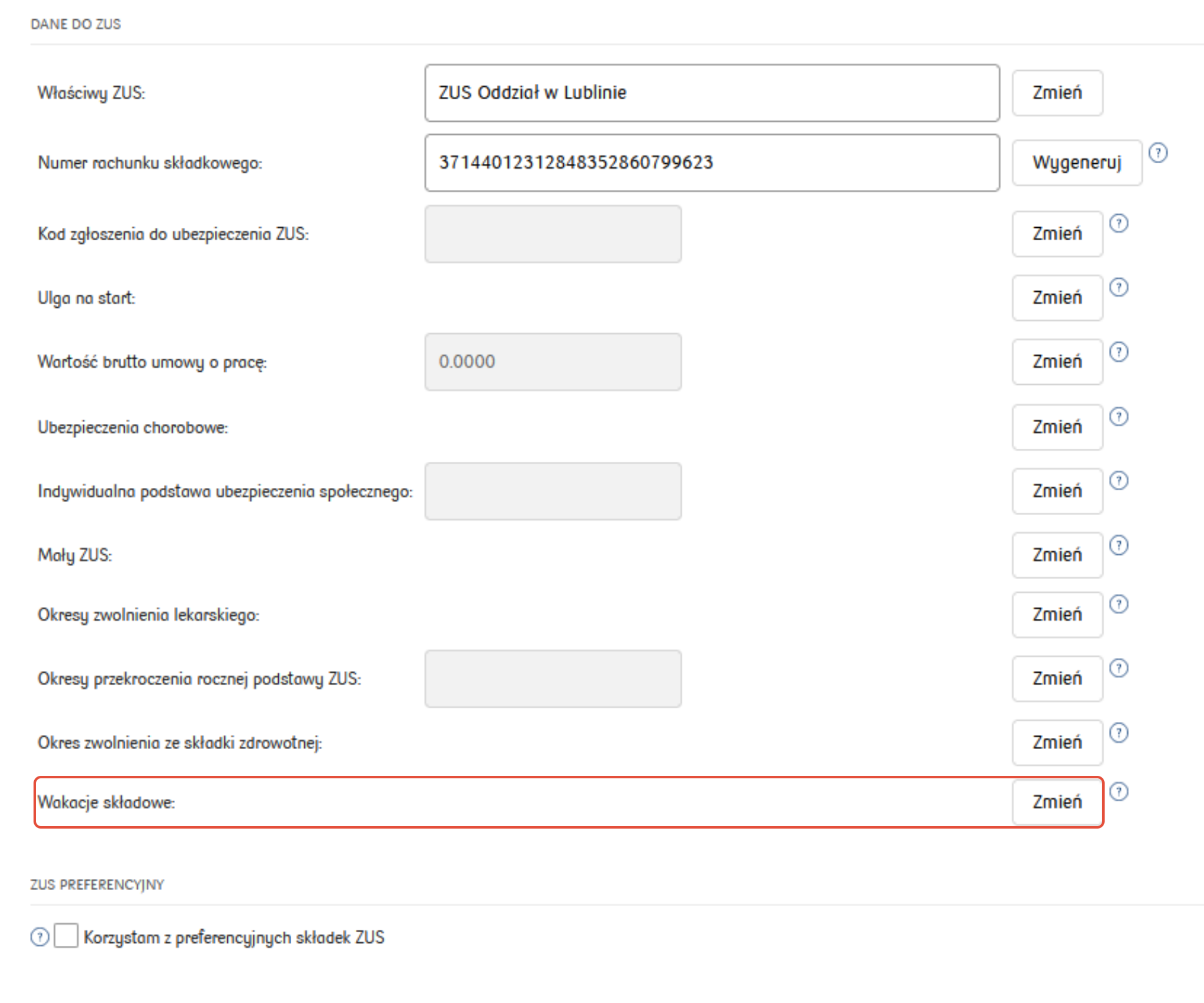Enable Korzystam z preferencyjnych składek ZUS checkbox
Viewport: 1204px width, 1003px height.
tap(66, 935)
